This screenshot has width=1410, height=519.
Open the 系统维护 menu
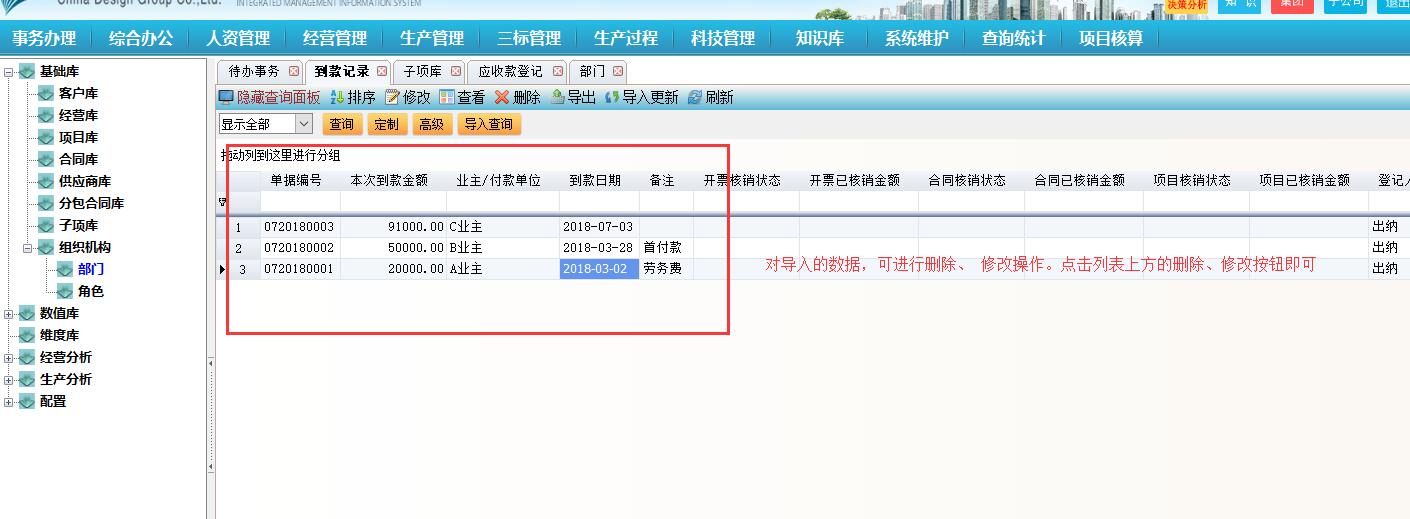point(916,38)
